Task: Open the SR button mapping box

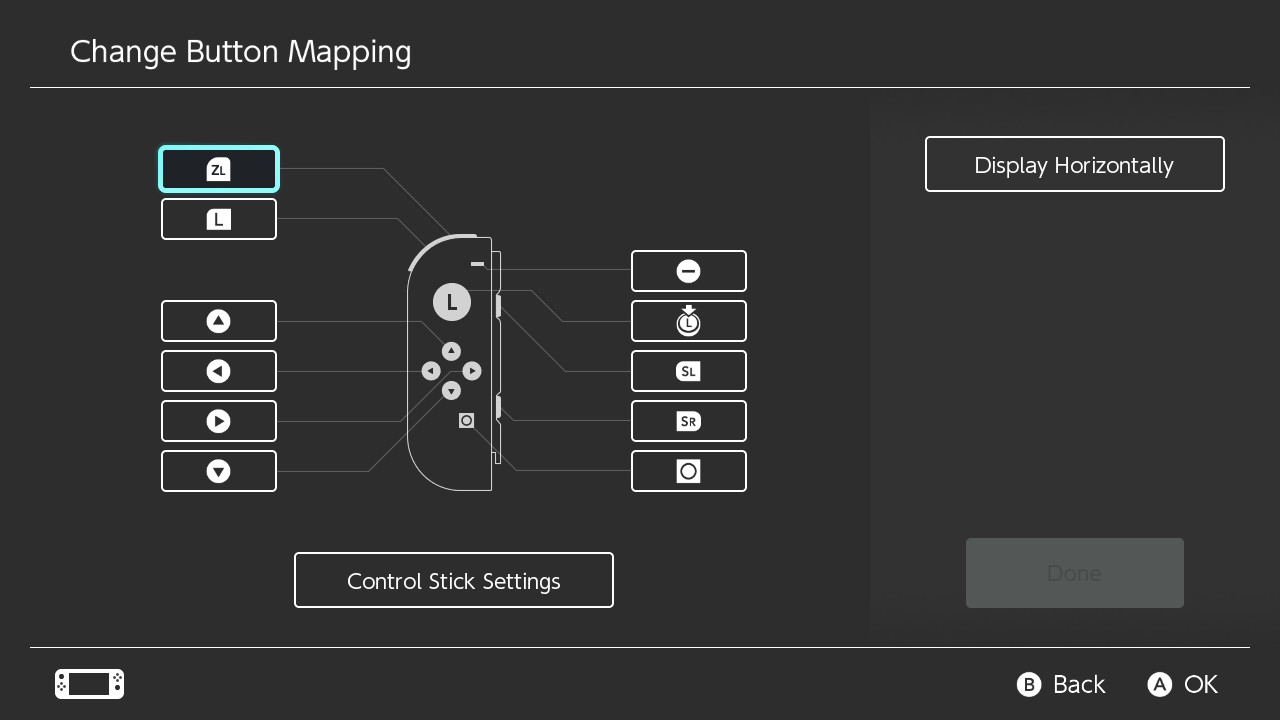Action: pyautogui.click(x=688, y=421)
